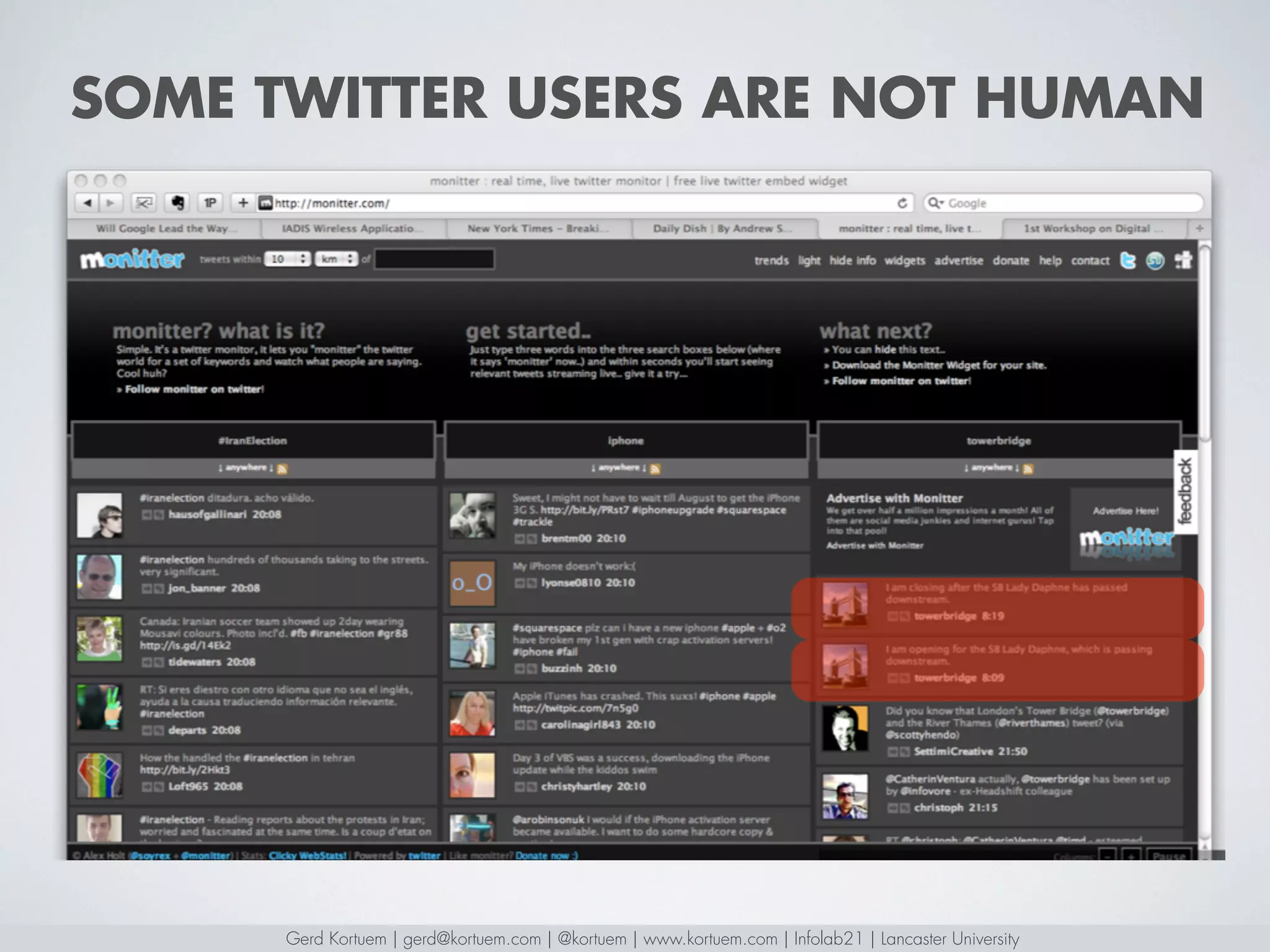This screenshot has width=1270, height=952.
Task: Switch to the Daily Dish browser tab
Action: tap(722, 228)
